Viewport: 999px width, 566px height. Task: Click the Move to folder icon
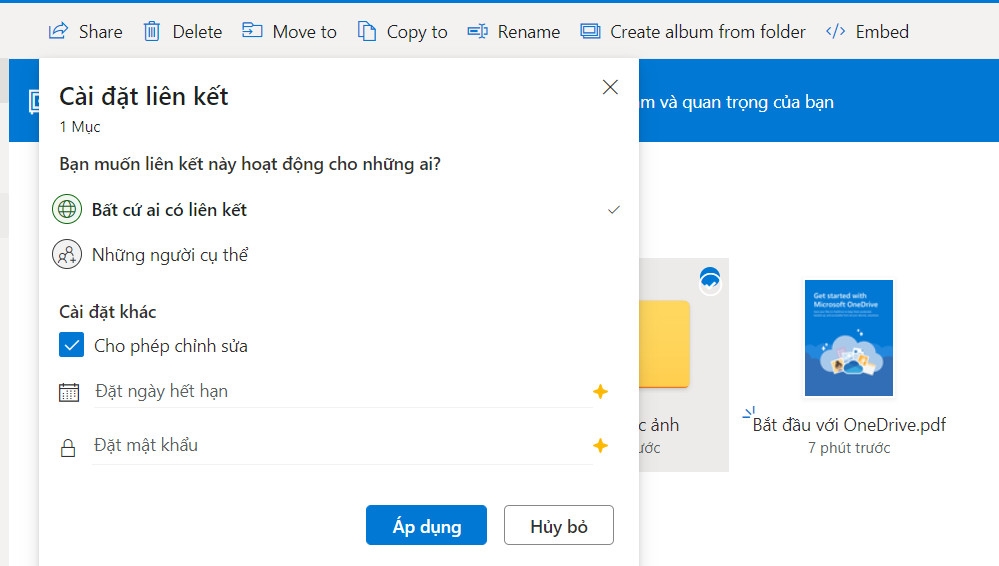click(252, 30)
